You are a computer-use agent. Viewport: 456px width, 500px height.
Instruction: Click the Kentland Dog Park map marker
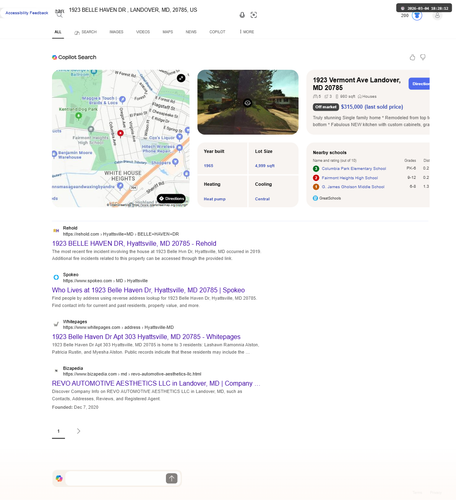tap(79, 116)
